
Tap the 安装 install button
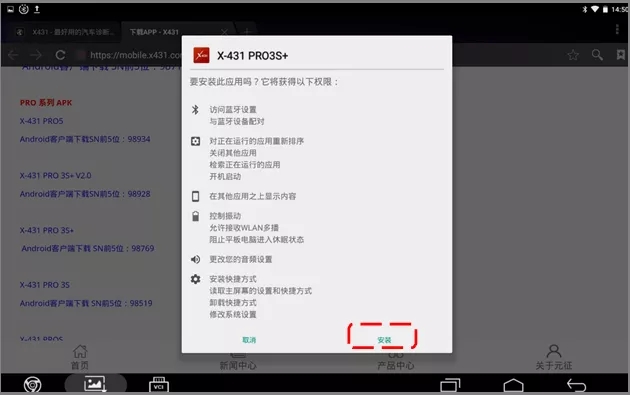384,340
